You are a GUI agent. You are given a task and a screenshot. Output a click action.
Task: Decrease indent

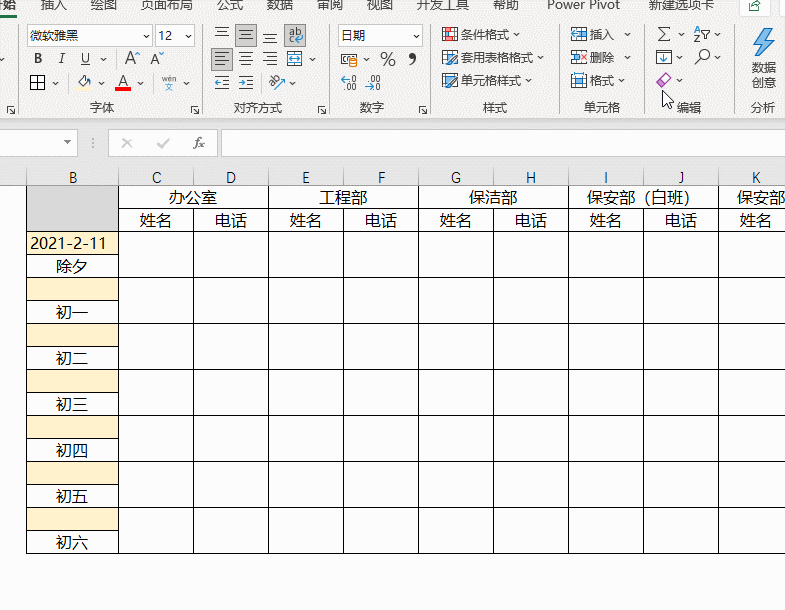click(x=222, y=83)
